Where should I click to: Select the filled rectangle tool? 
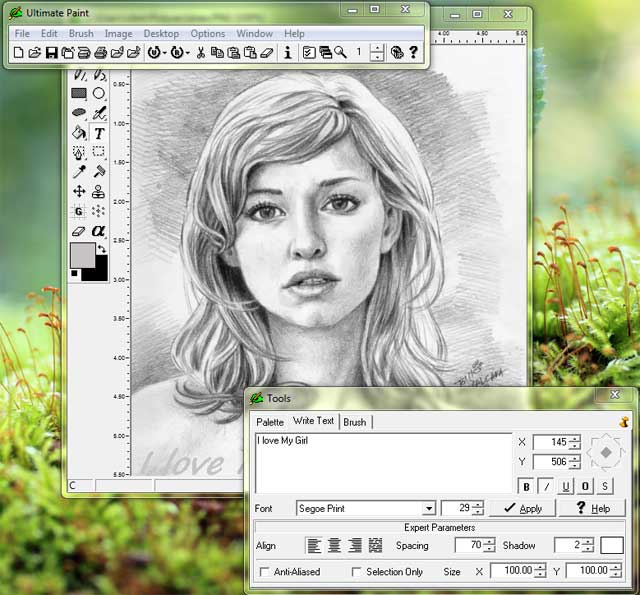(79, 93)
